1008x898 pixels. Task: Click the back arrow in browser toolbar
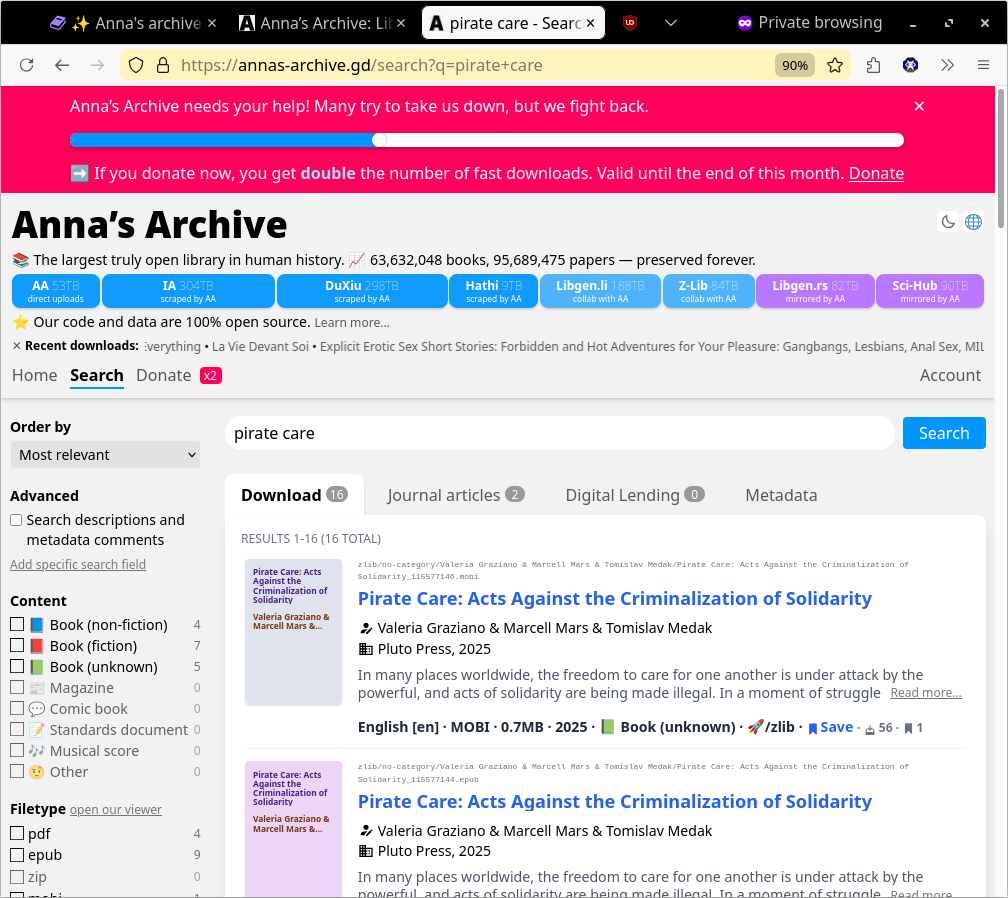62,65
